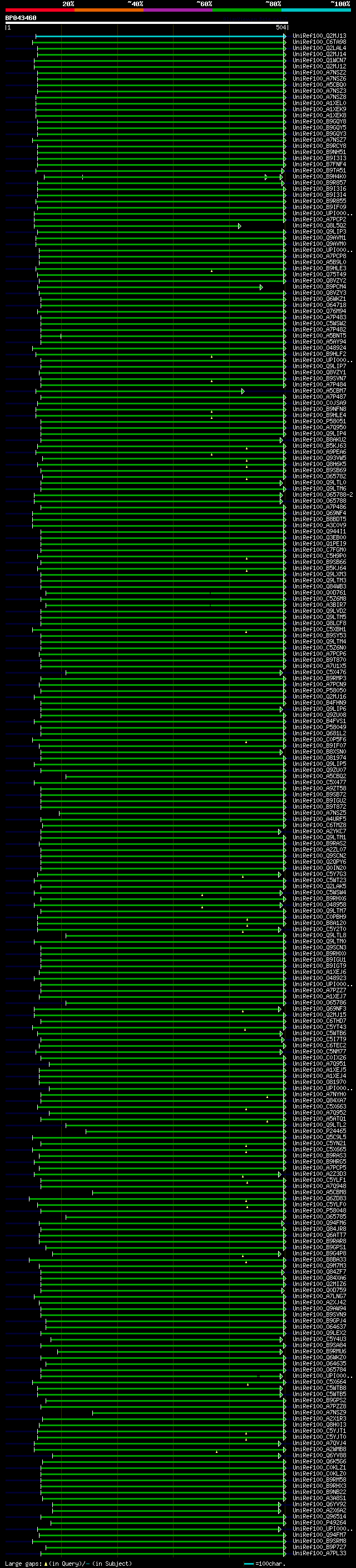Select the UniRef100_B9IF09 label
This screenshot has width=356, height=1568.
tap(319, 207)
